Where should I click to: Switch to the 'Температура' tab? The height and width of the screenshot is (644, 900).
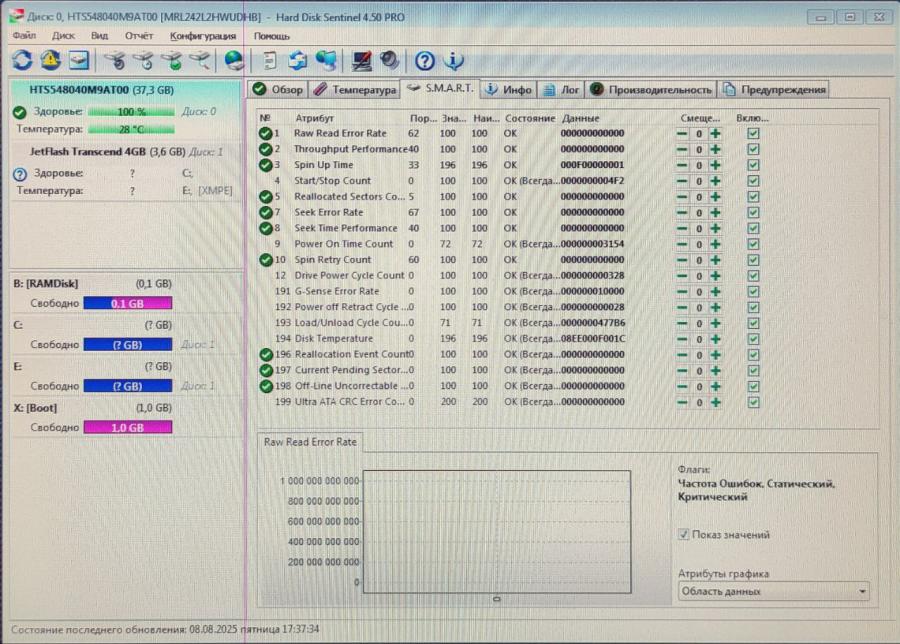click(x=355, y=89)
